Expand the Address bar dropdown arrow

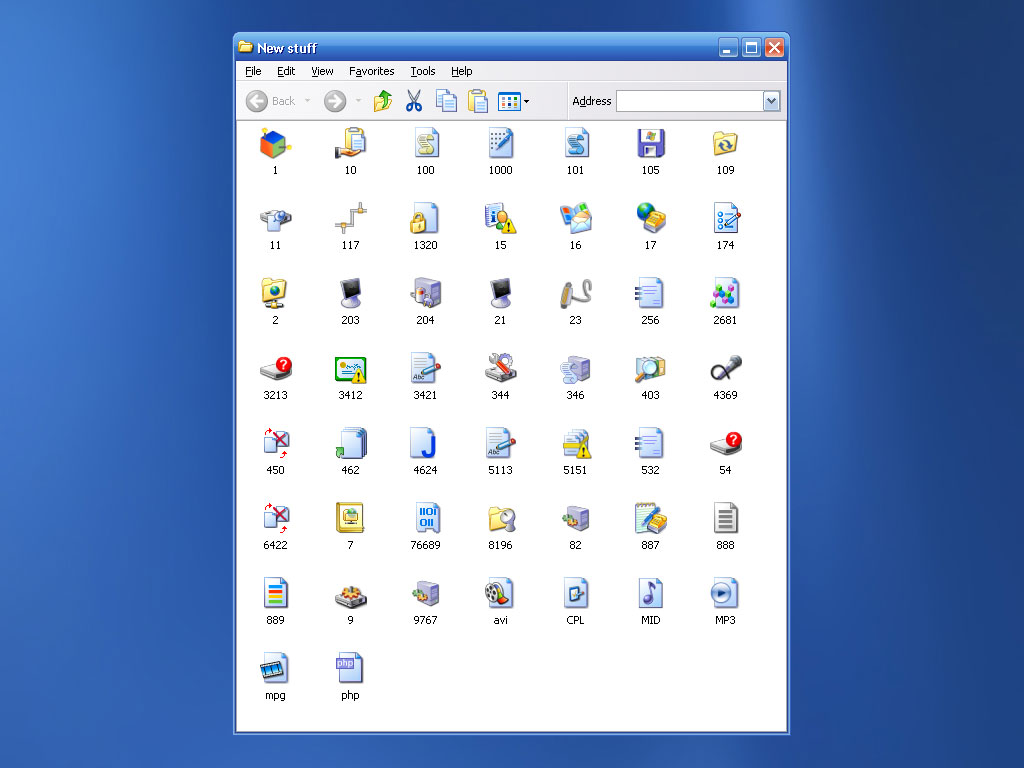pyautogui.click(x=771, y=101)
